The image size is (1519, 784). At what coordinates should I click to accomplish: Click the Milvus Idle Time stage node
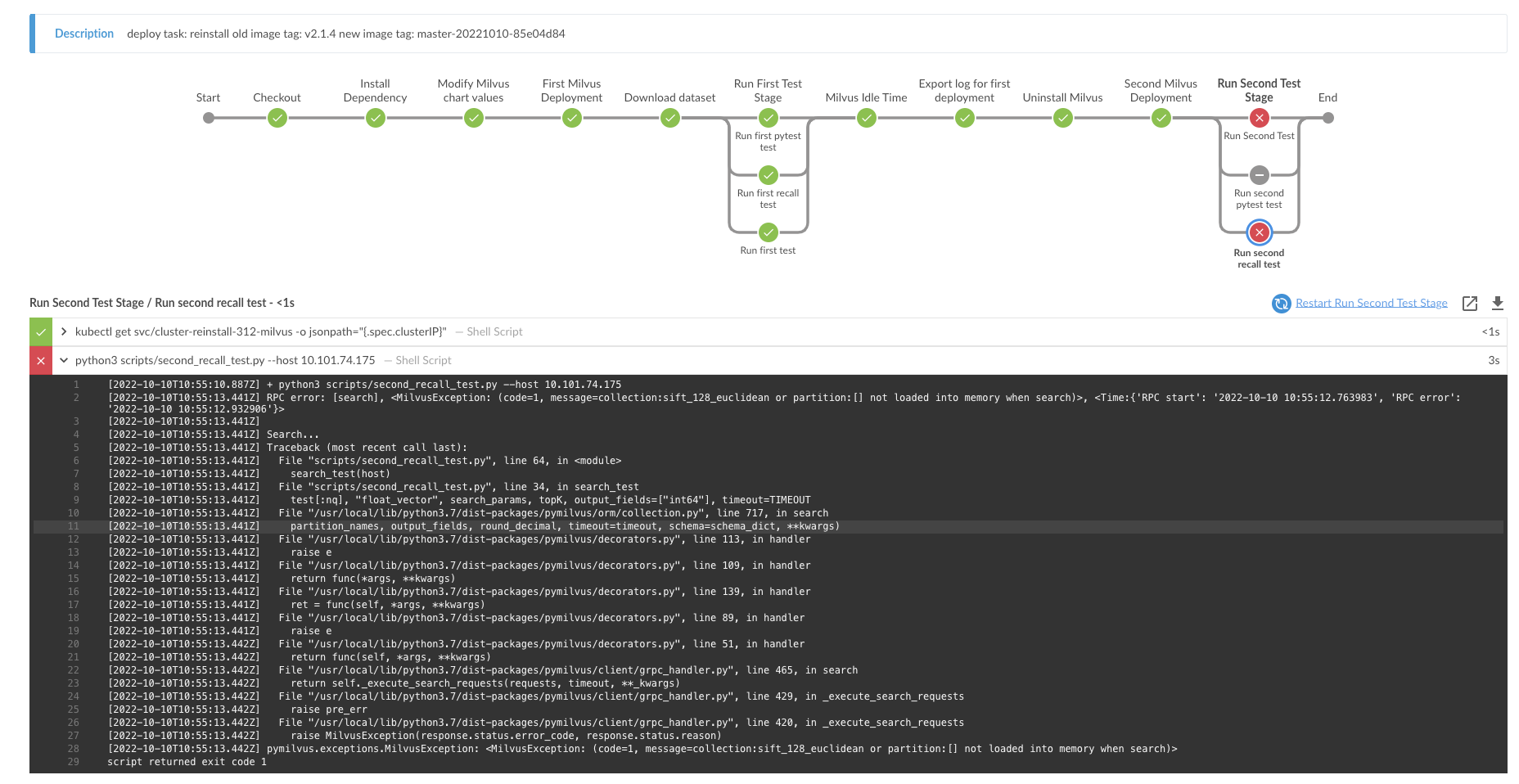click(x=867, y=118)
